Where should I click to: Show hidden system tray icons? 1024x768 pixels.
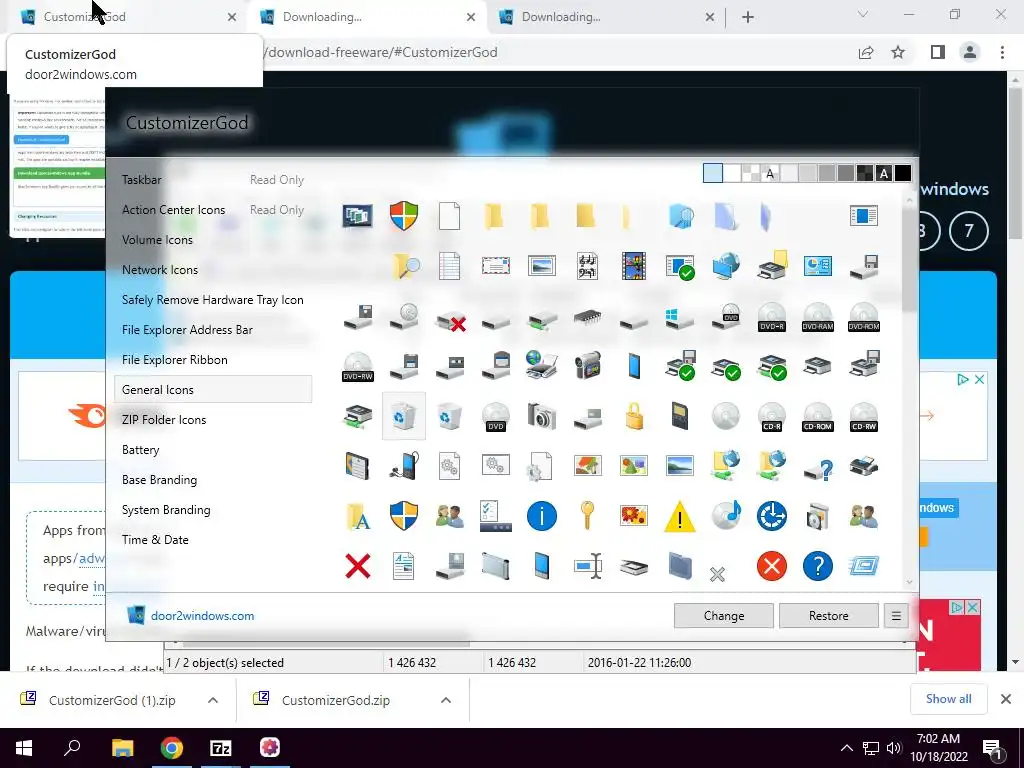click(846, 748)
